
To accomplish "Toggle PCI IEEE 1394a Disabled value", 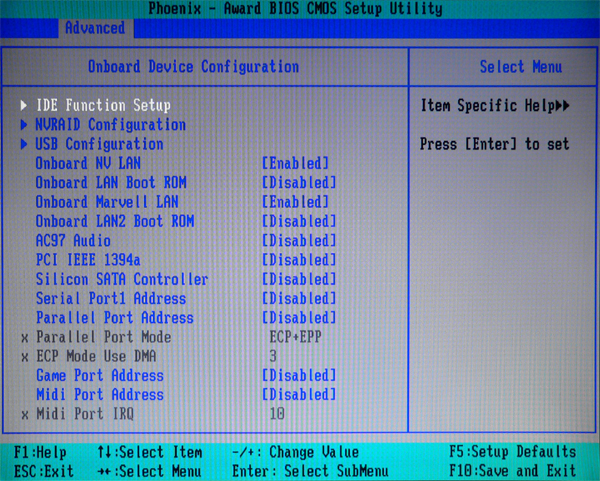I will pos(299,260).
